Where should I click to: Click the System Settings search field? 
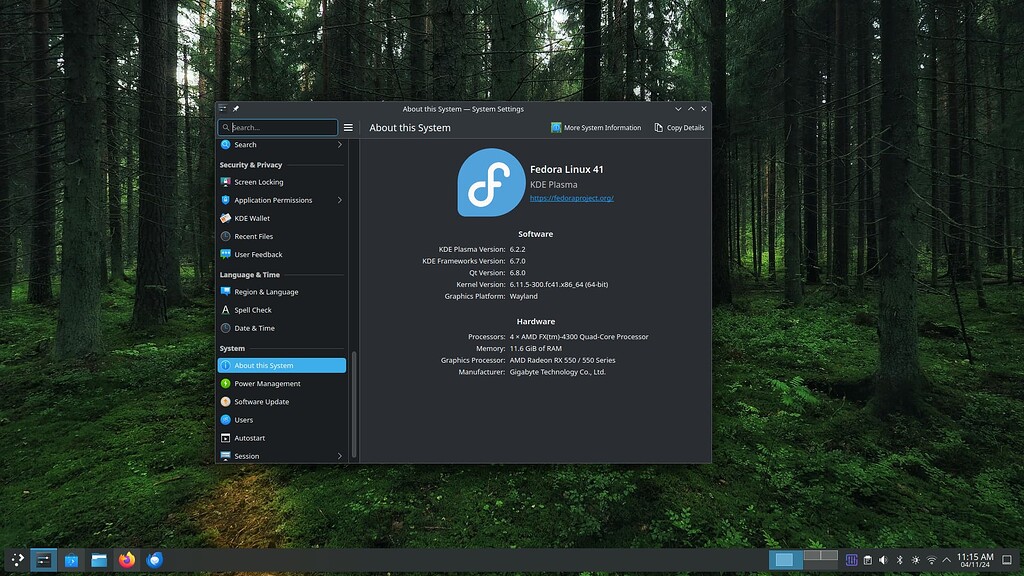[x=278, y=128]
